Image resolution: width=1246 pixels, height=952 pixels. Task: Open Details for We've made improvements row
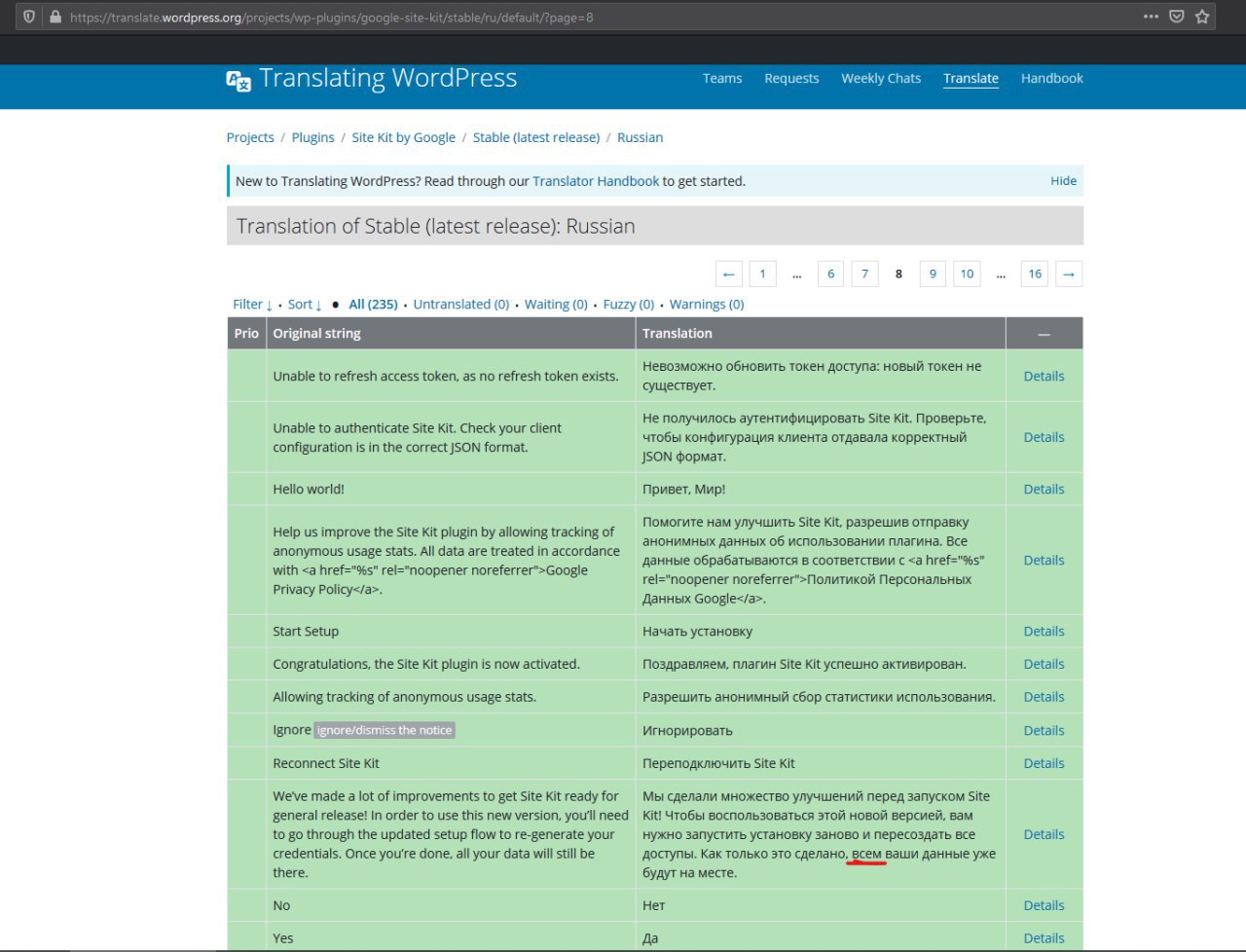pos(1044,834)
